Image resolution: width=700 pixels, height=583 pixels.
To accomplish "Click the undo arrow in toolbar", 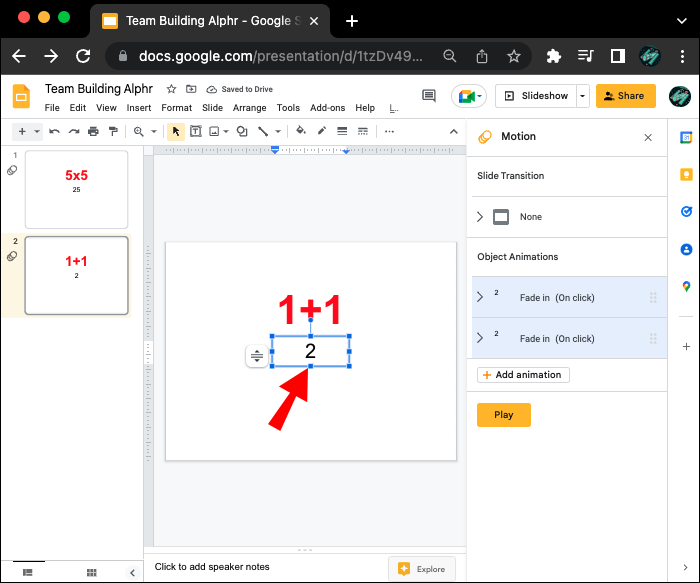I will coord(54,132).
